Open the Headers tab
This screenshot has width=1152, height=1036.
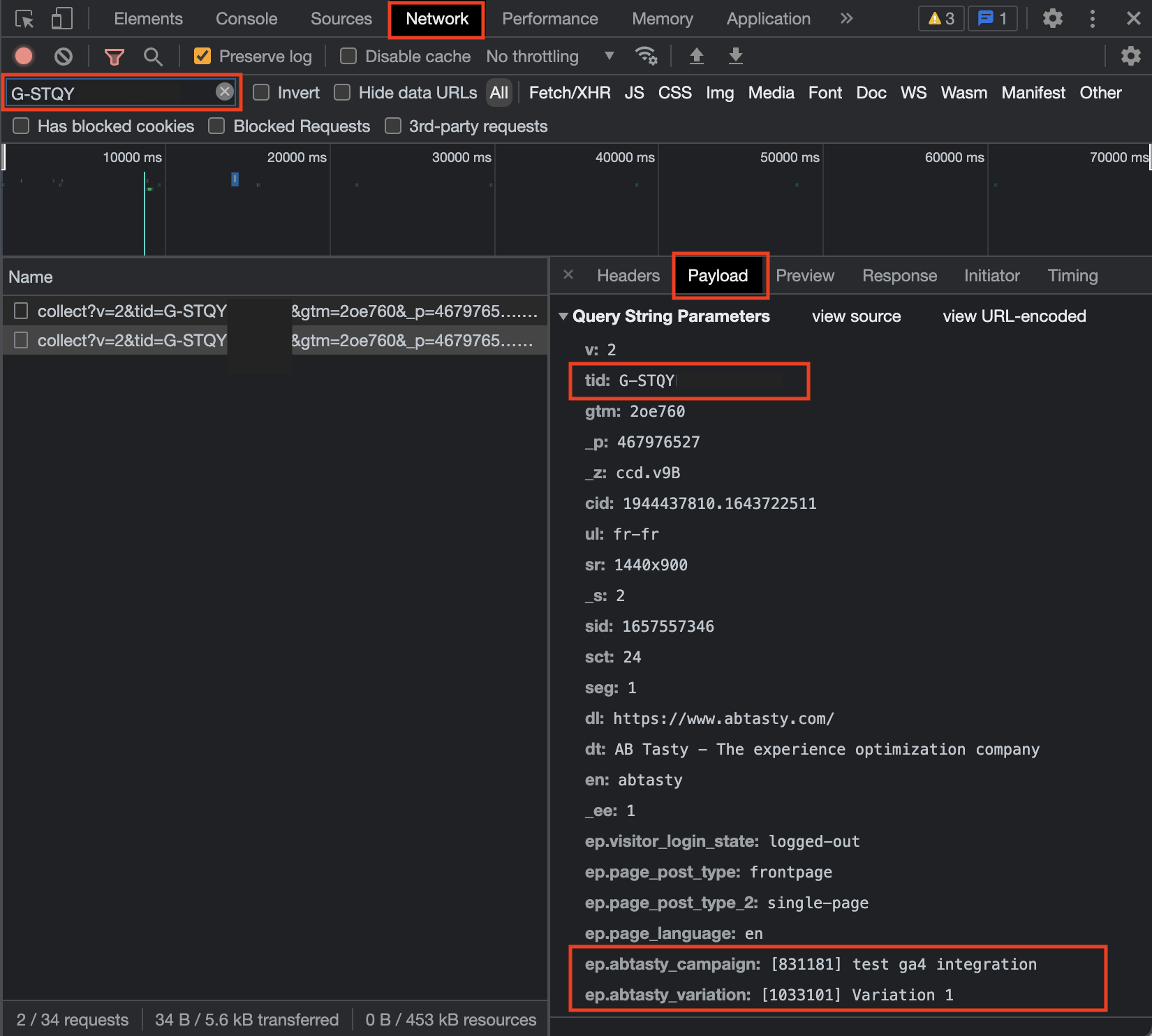click(x=628, y=276)
